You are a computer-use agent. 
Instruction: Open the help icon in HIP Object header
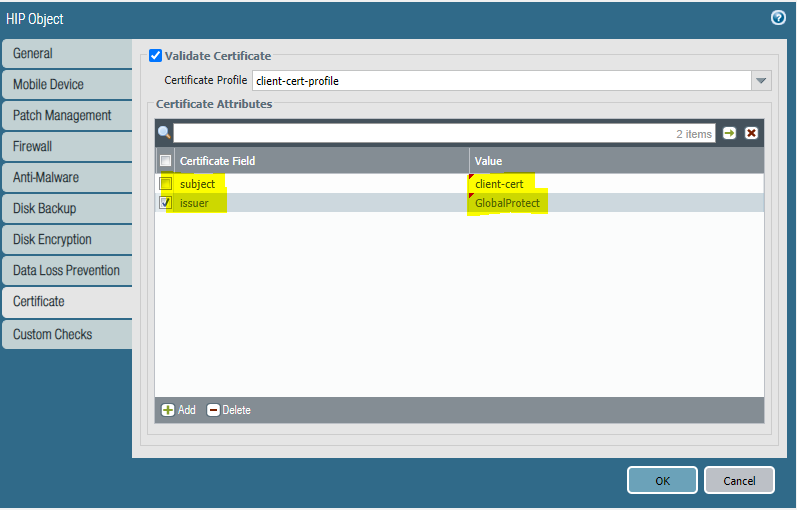(x=778, y=18)
